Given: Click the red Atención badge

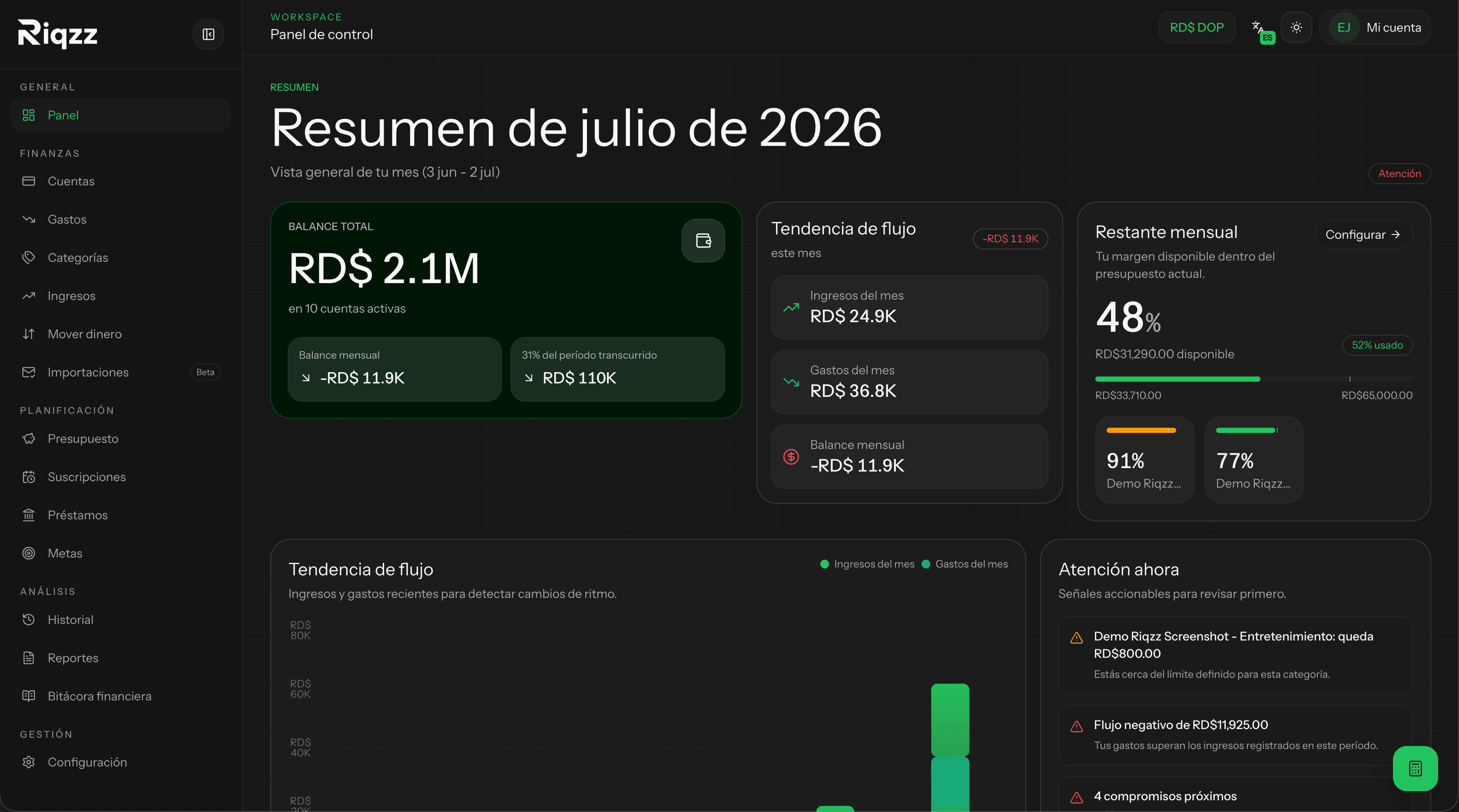Looking at the screenshot, I should (1399, 173).
